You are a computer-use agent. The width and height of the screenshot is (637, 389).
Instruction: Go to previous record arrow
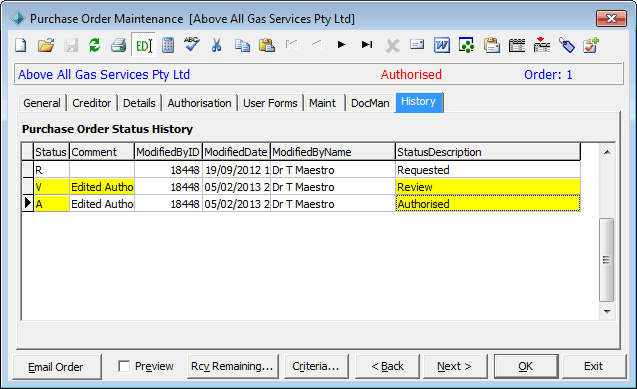316,44
